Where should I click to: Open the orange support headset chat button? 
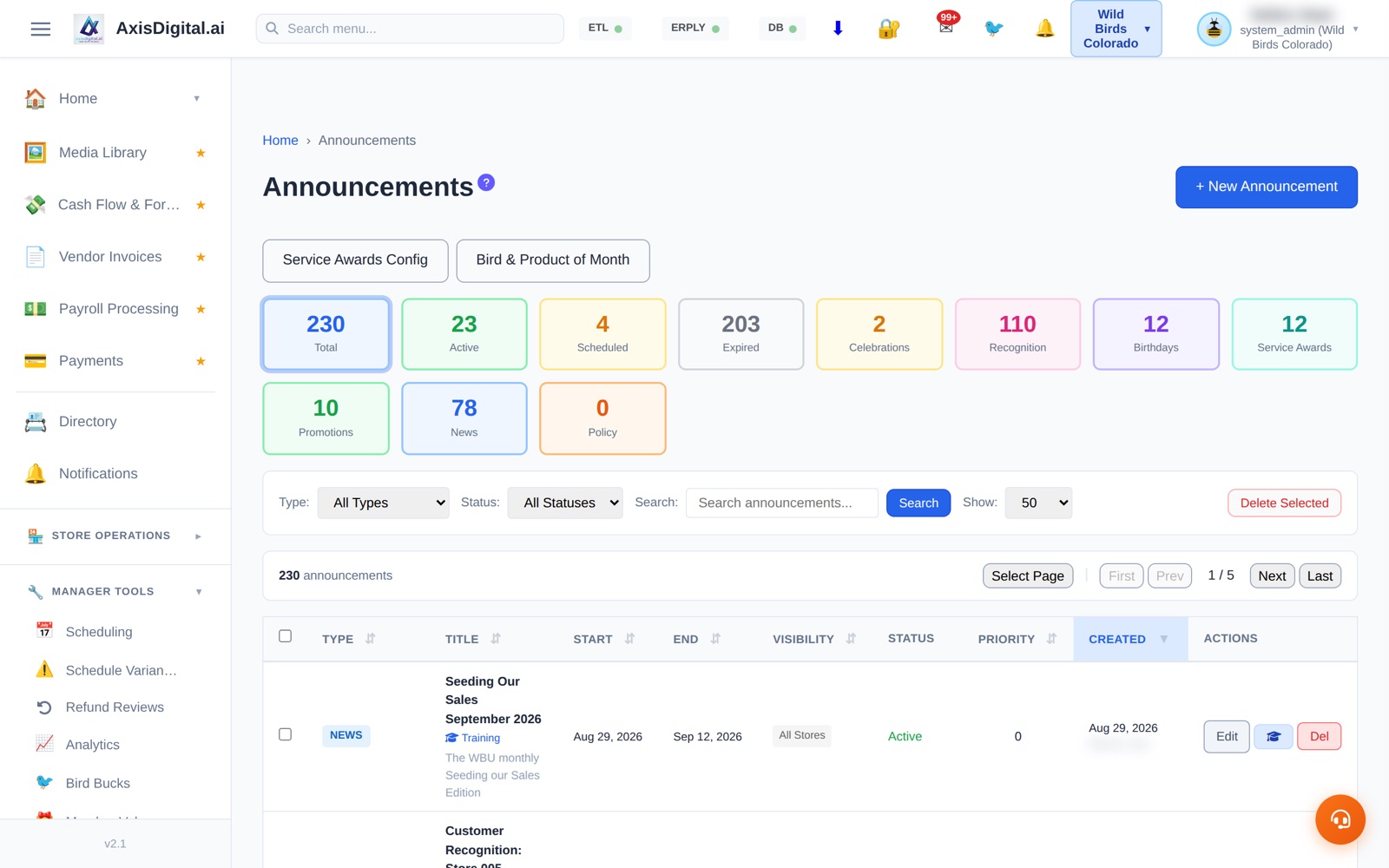coord(1340,819)
